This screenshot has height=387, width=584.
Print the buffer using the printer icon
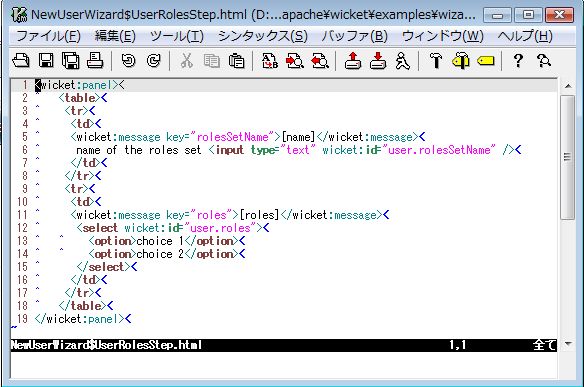[x=95, y=61]
